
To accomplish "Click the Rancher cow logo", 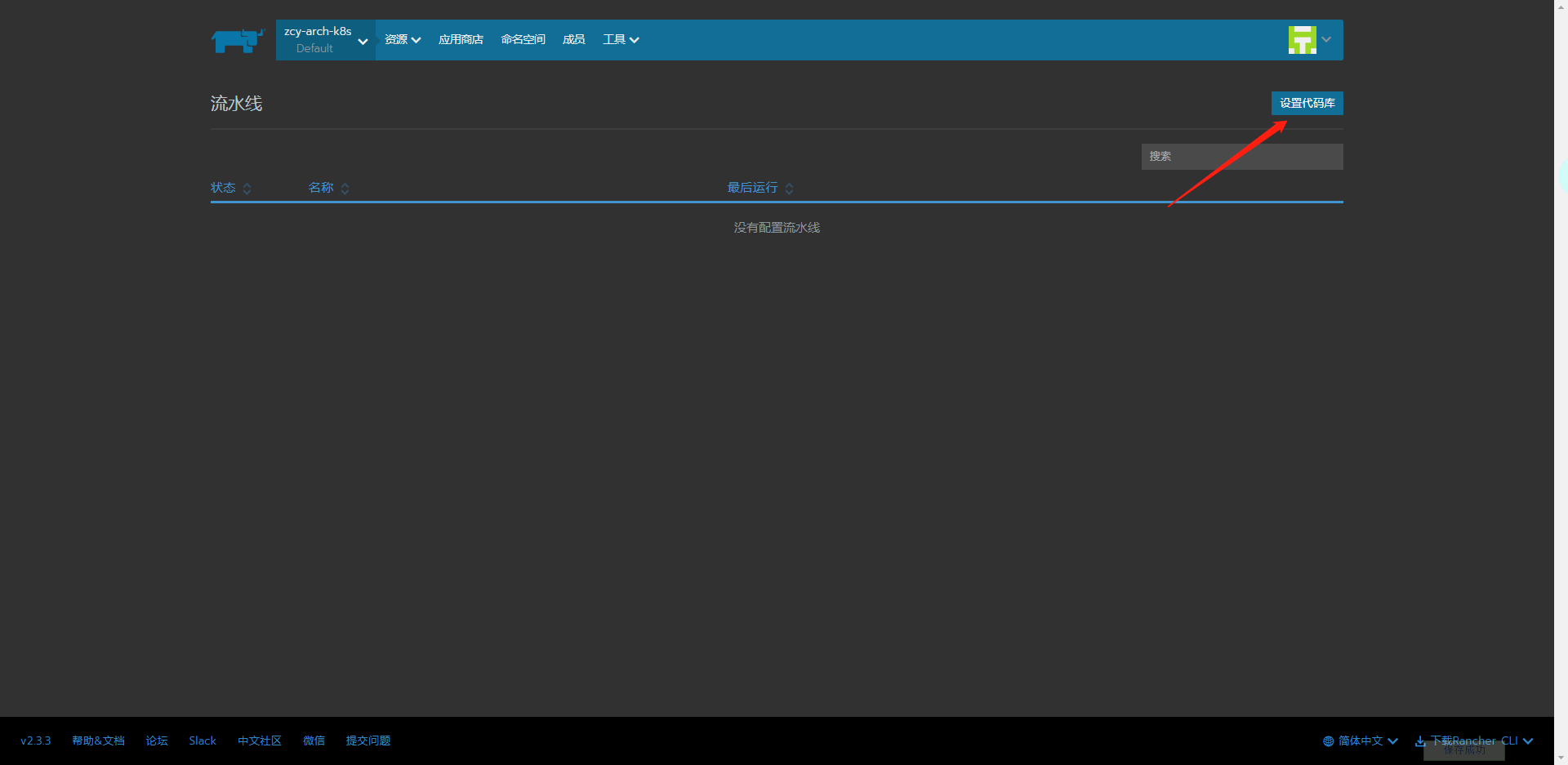I will [x=238, y=40].
